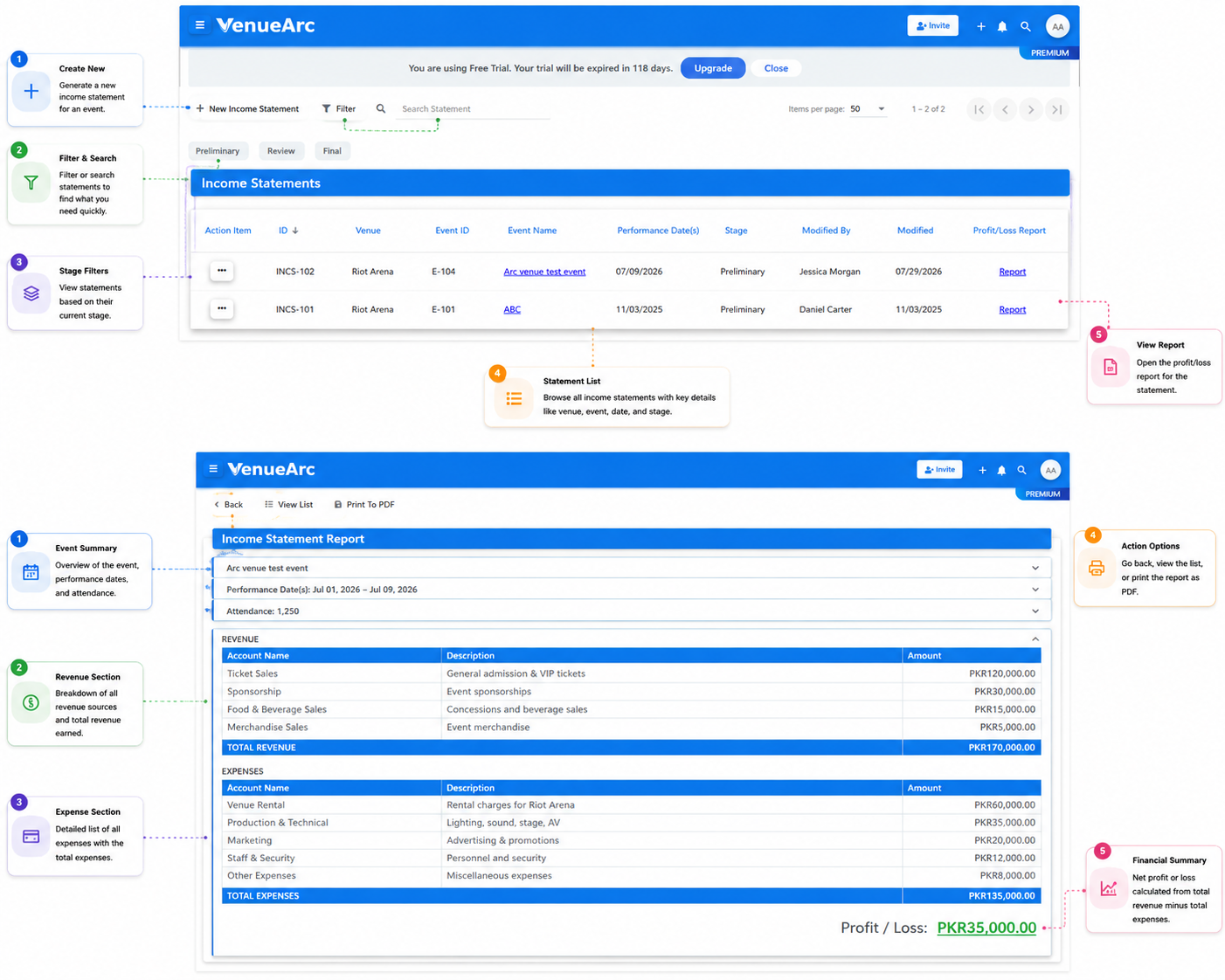Open hamburger menu in Income Statements window
The width and height of the screenshot is (1225, 980).
click(x=200, y=25)
